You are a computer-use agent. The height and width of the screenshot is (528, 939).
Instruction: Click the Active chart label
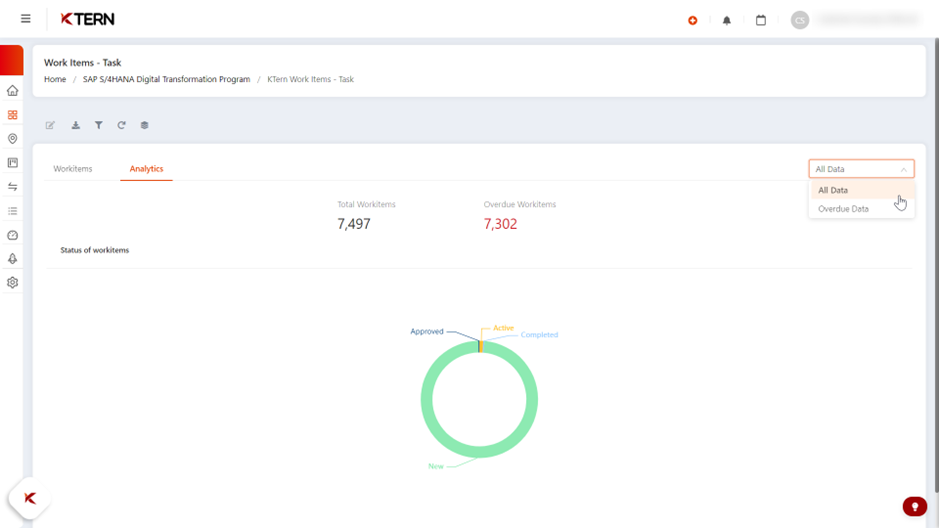[503, 327]
